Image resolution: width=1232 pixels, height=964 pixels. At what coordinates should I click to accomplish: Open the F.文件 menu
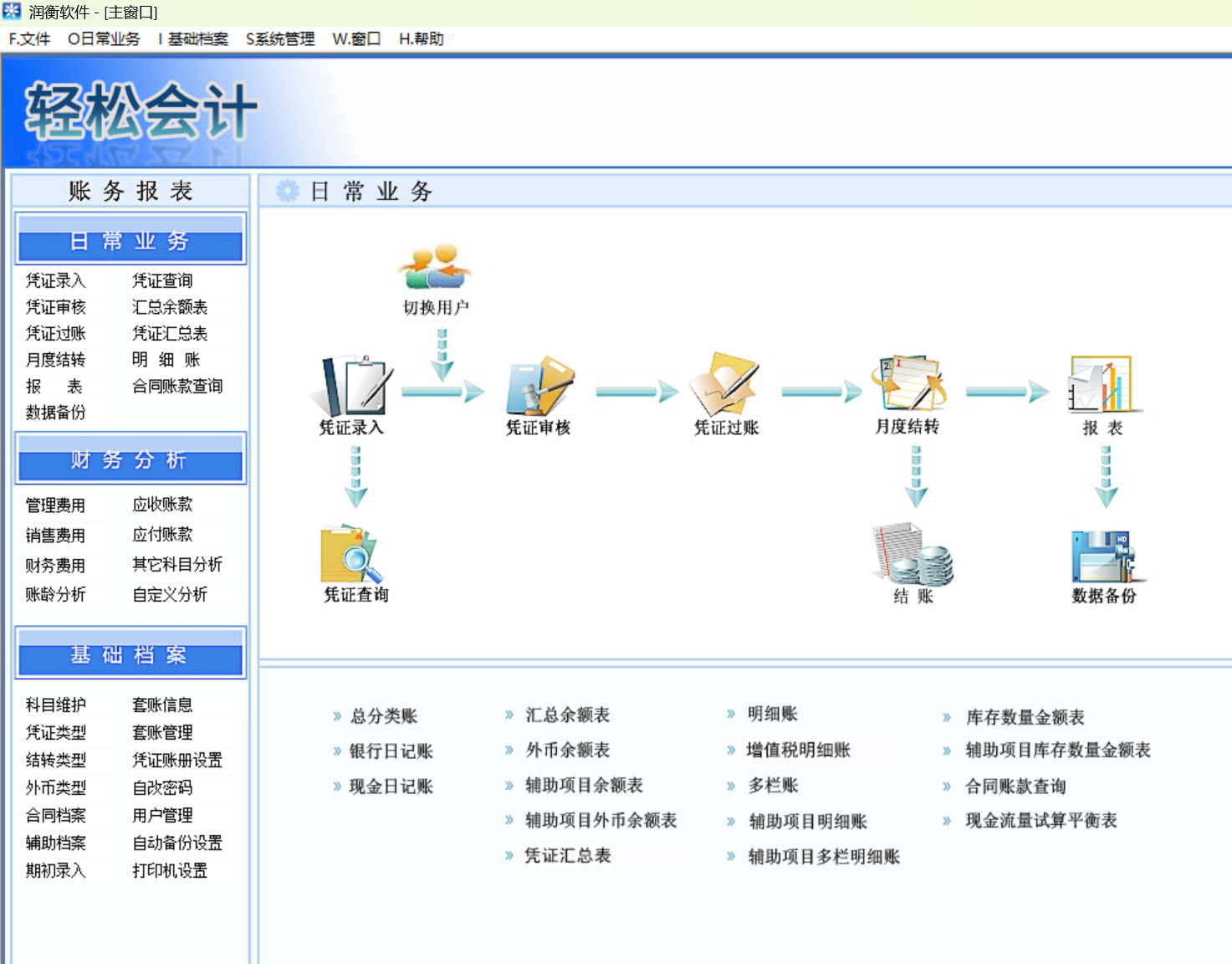29,39
